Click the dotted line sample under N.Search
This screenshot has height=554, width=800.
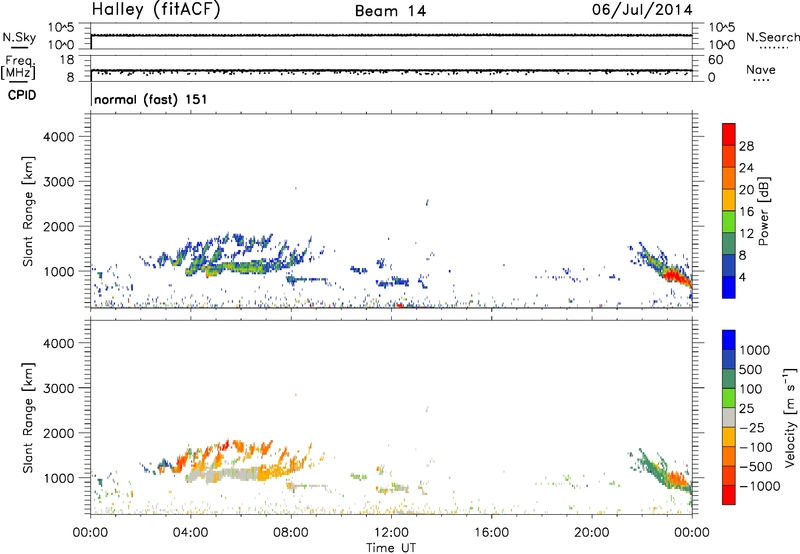(774, 47)
